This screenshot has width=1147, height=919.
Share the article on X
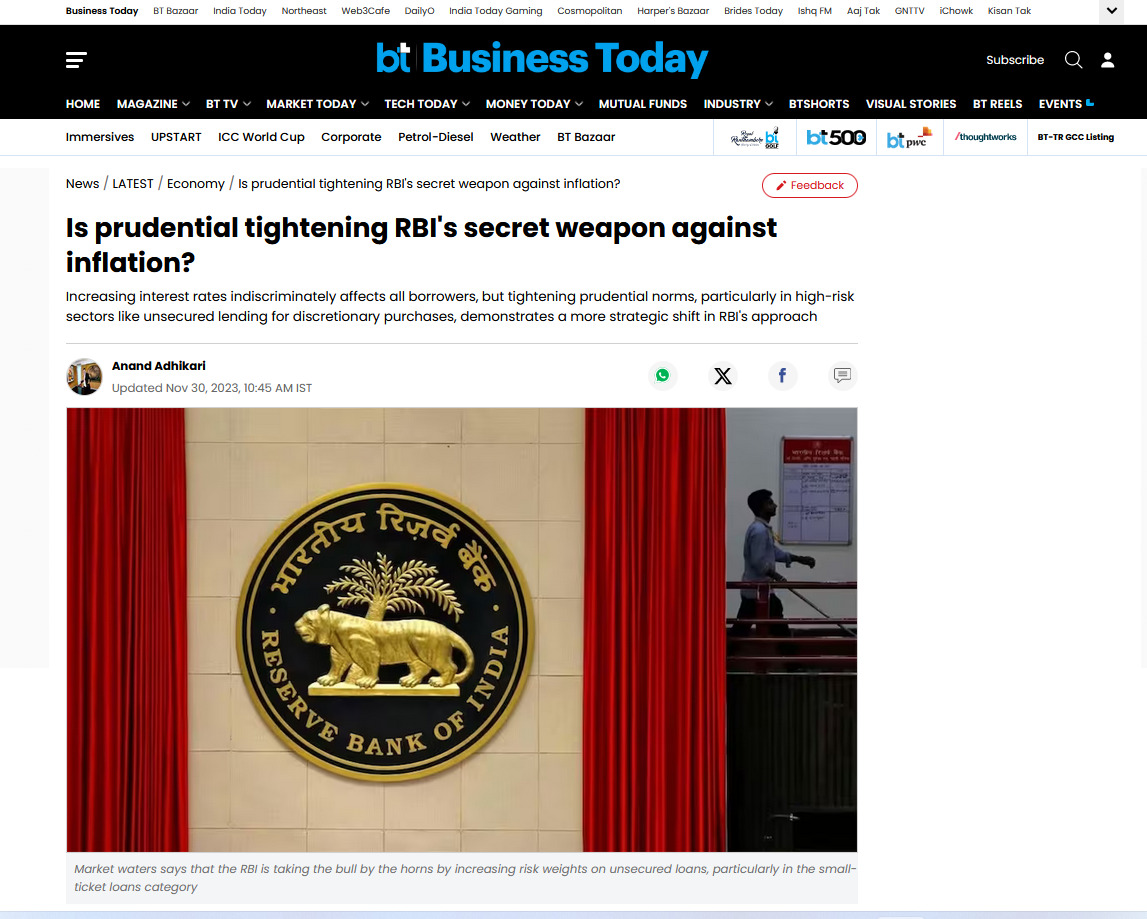coord(722,375)
